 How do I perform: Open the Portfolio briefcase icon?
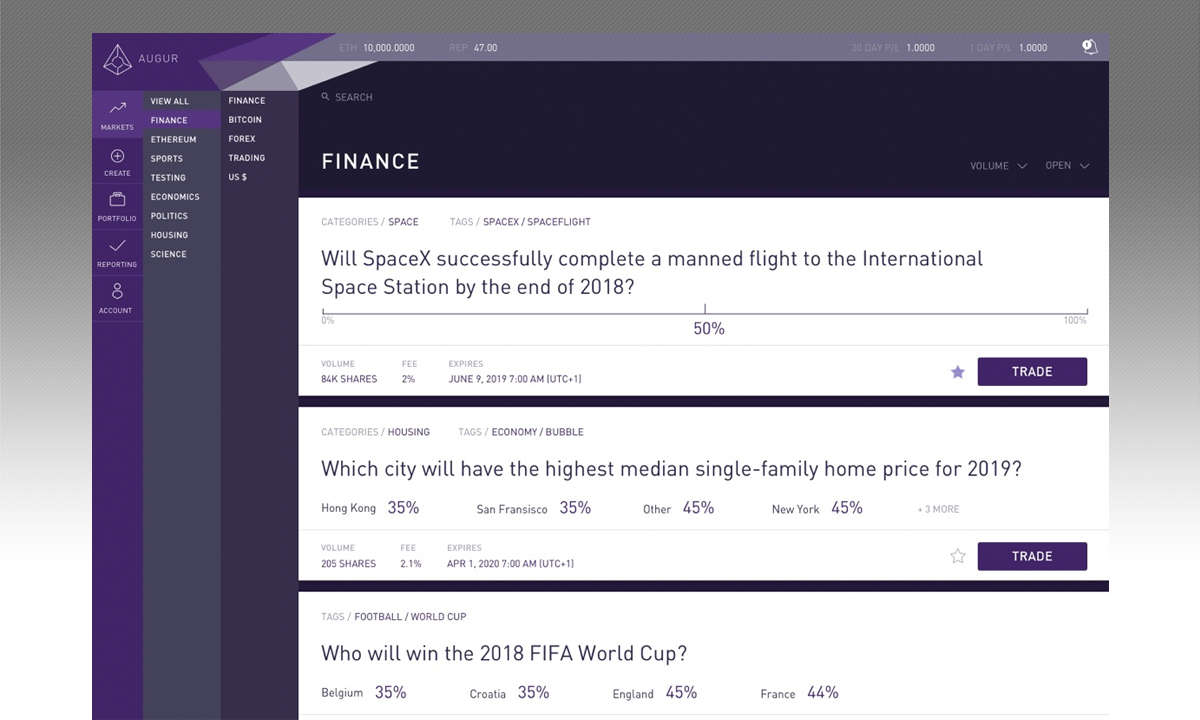point(117,199)
